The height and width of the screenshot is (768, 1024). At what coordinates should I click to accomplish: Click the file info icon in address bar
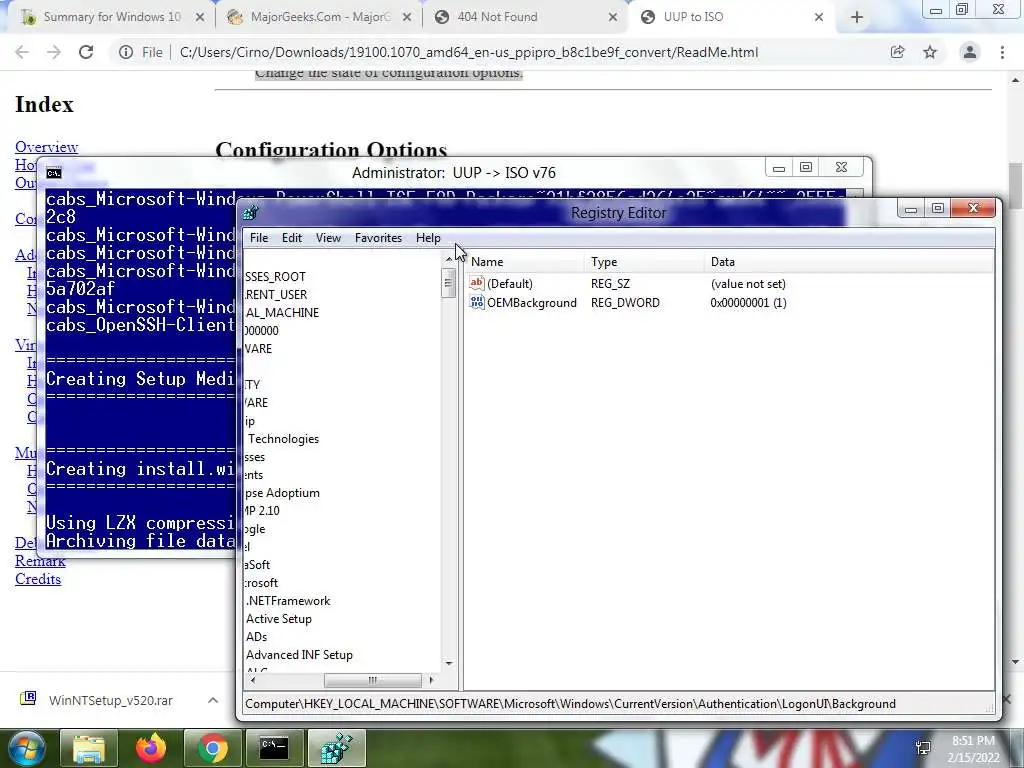(x=126, y=52)
